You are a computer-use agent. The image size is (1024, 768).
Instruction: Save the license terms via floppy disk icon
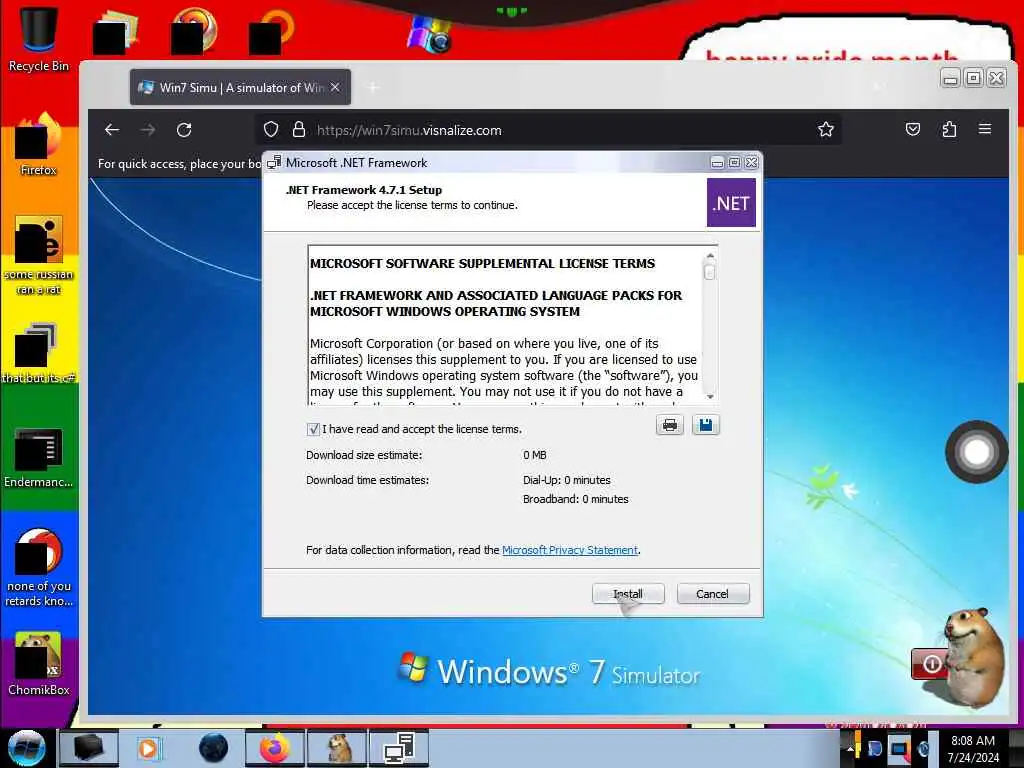click(705, 425)
